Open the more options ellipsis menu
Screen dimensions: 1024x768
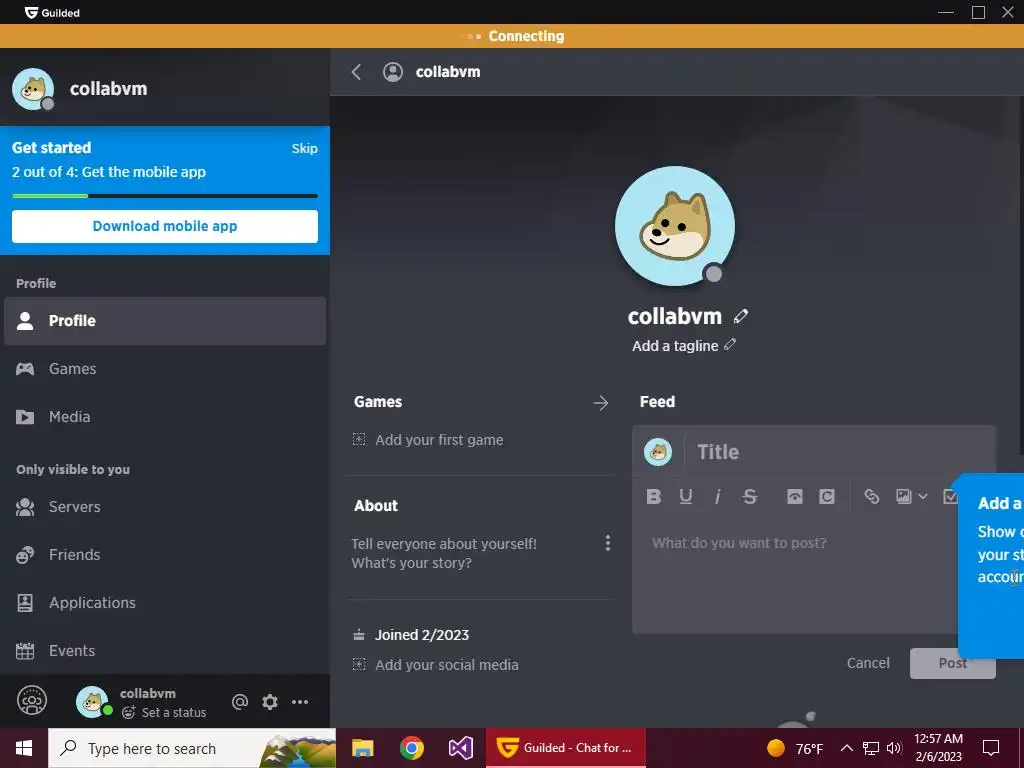pos(300,702)
